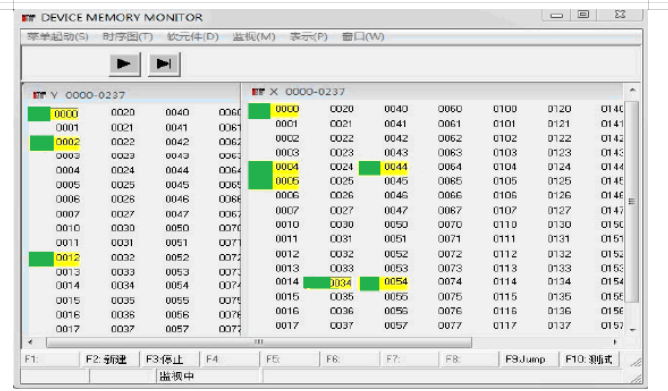Toggle device X 0054 in the X pane

395,282
